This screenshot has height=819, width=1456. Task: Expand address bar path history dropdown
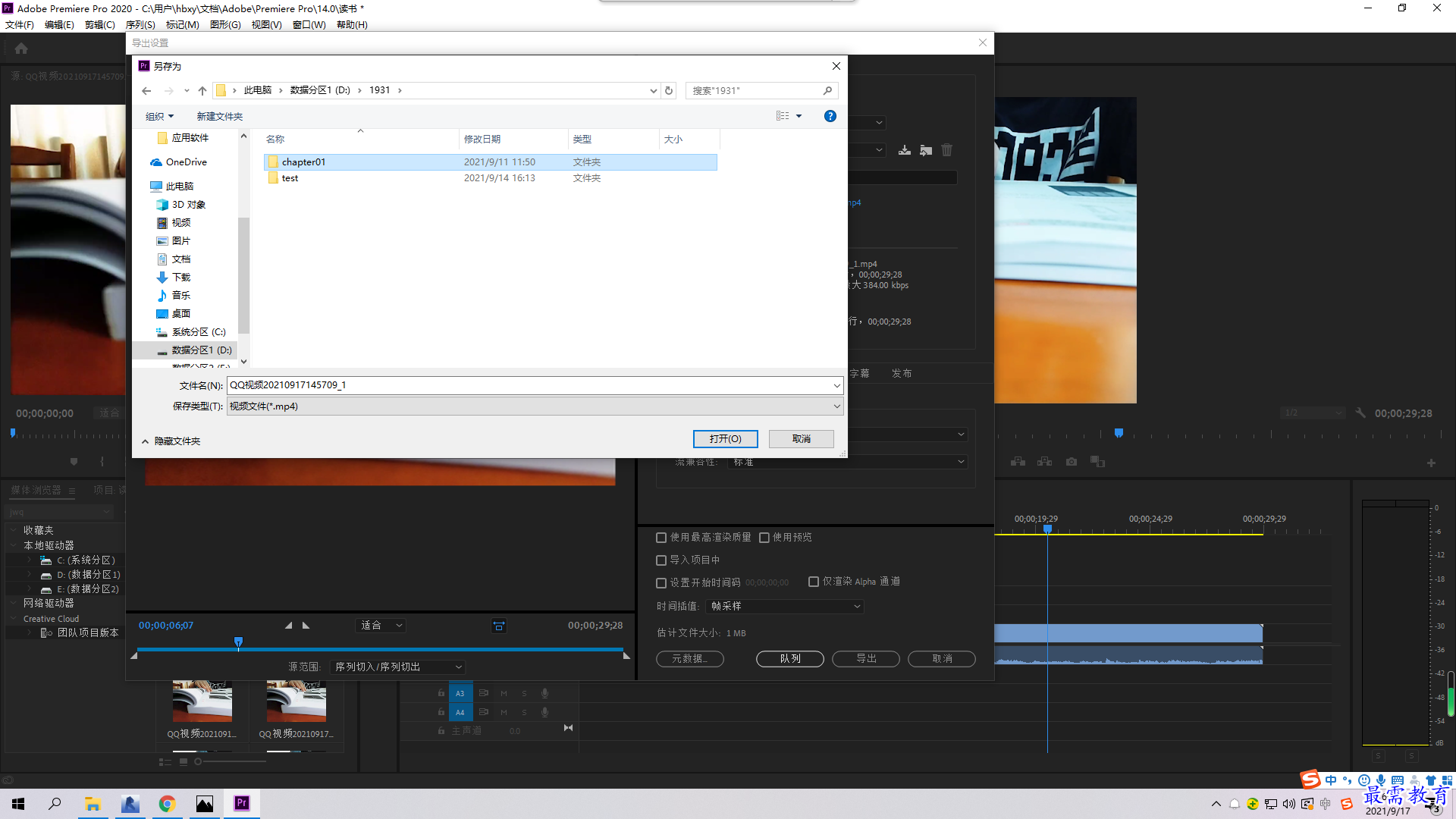[653, 90]
